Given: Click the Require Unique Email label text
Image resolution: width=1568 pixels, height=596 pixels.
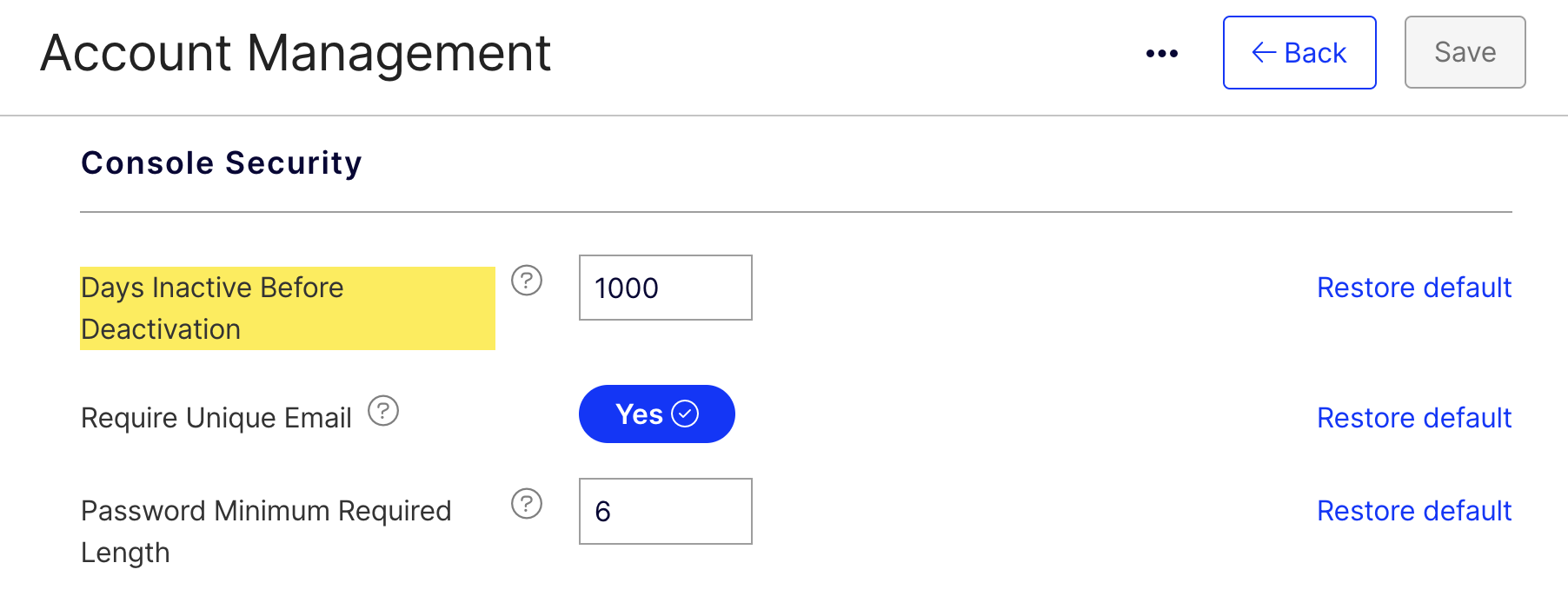Looking at the screenshot, I should [x=216, y=418].
